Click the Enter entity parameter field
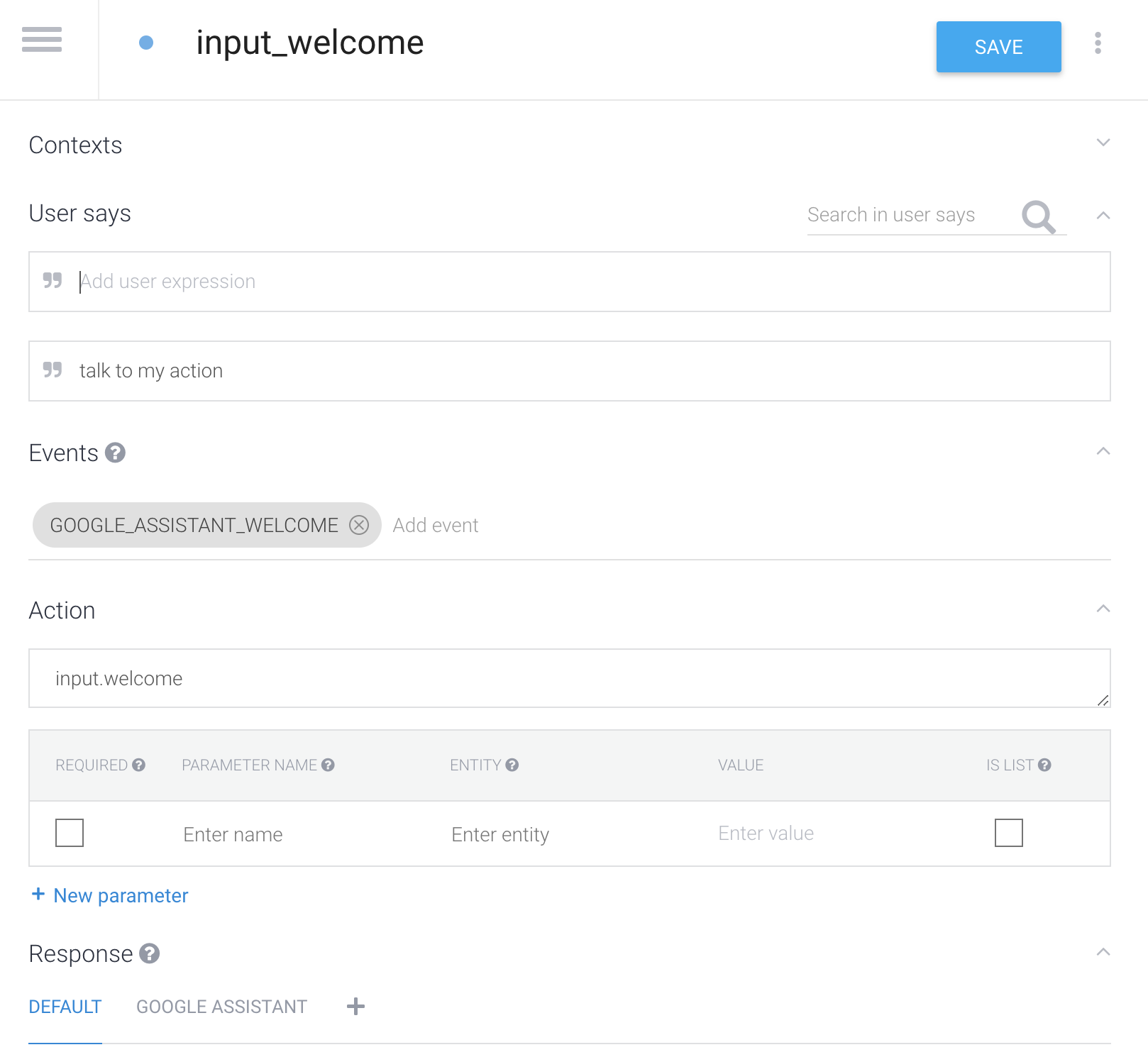Image resolution: width=1148 pixels, height=1057 pixels. [x=500, y=834]
